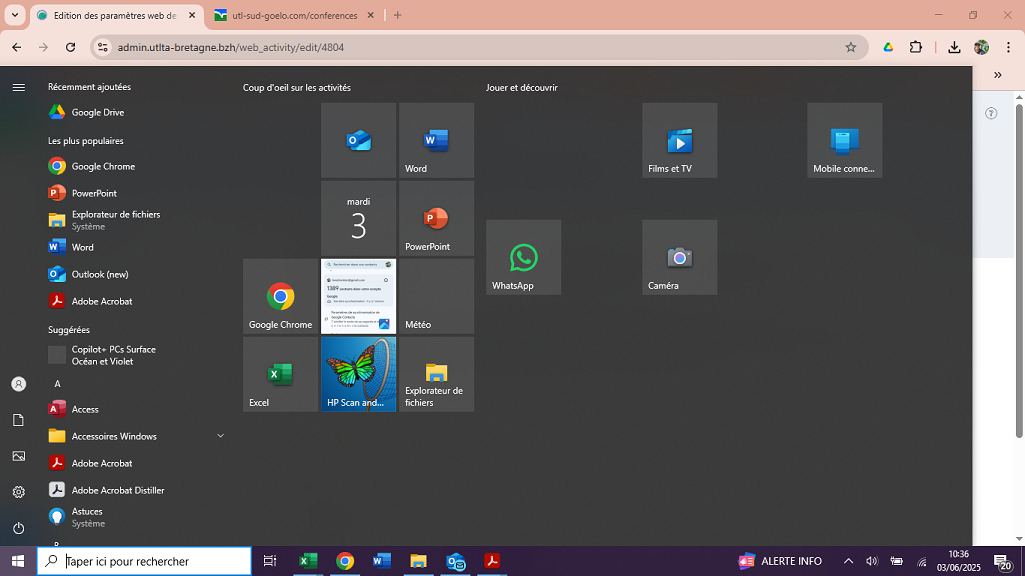
Task: Open the Caméra tile
Action: tap(680, 257)
